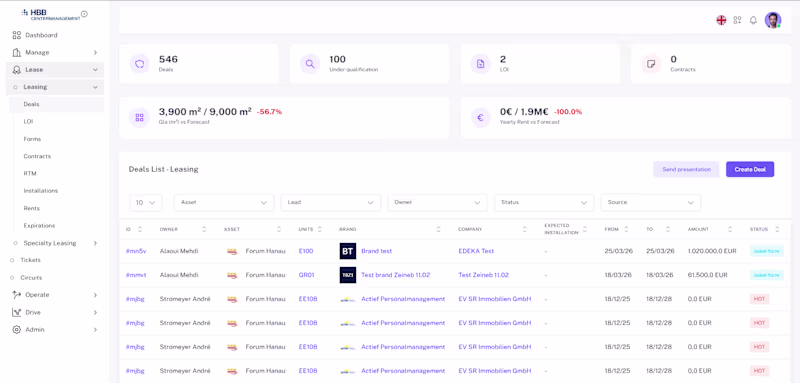Open the Source filter dropdown
This screenshot has height=383, width=800.
pyautogui.click(x=651, y=202)
